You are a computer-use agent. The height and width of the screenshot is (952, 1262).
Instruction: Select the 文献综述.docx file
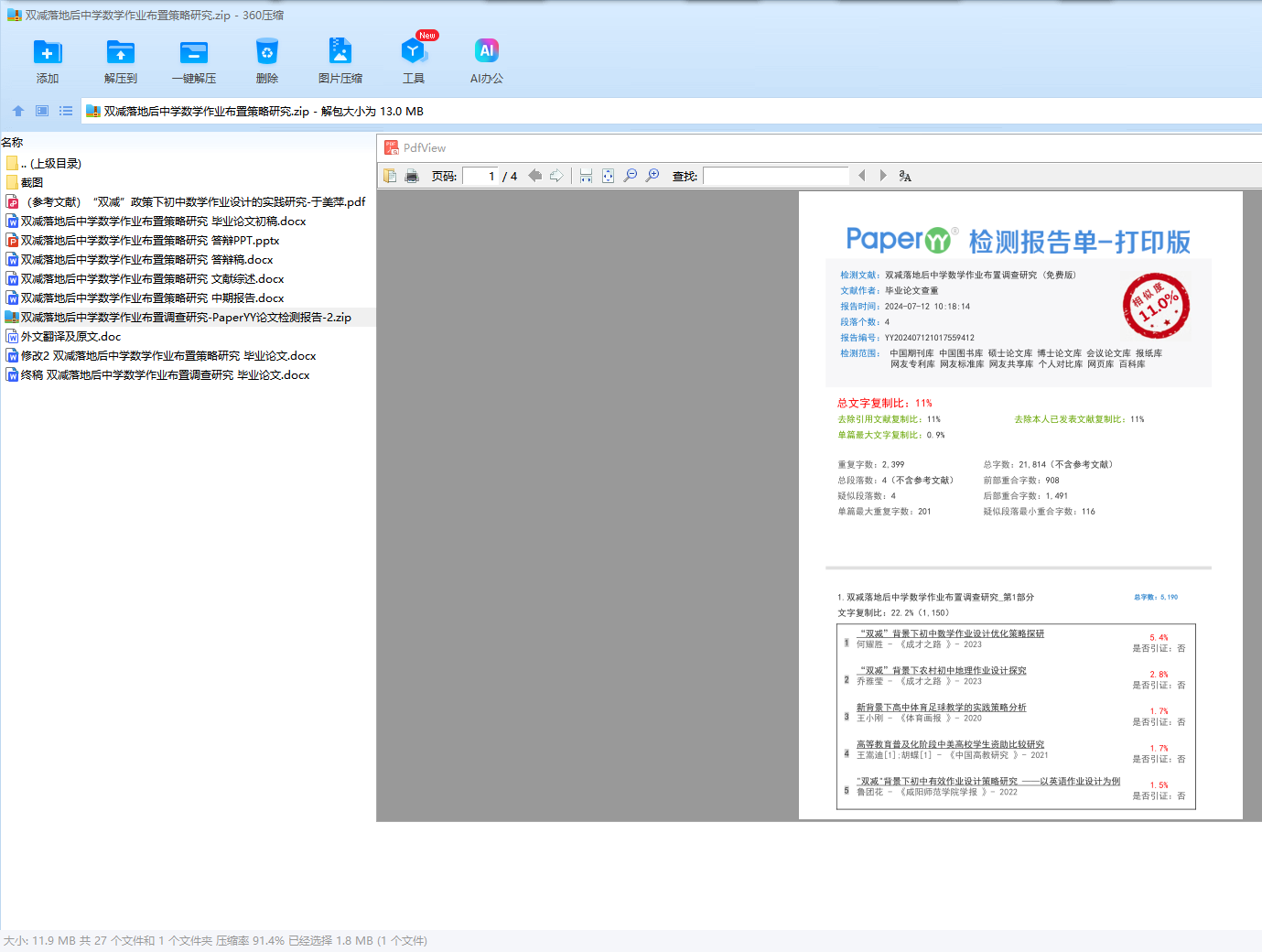tap(146, 279)
